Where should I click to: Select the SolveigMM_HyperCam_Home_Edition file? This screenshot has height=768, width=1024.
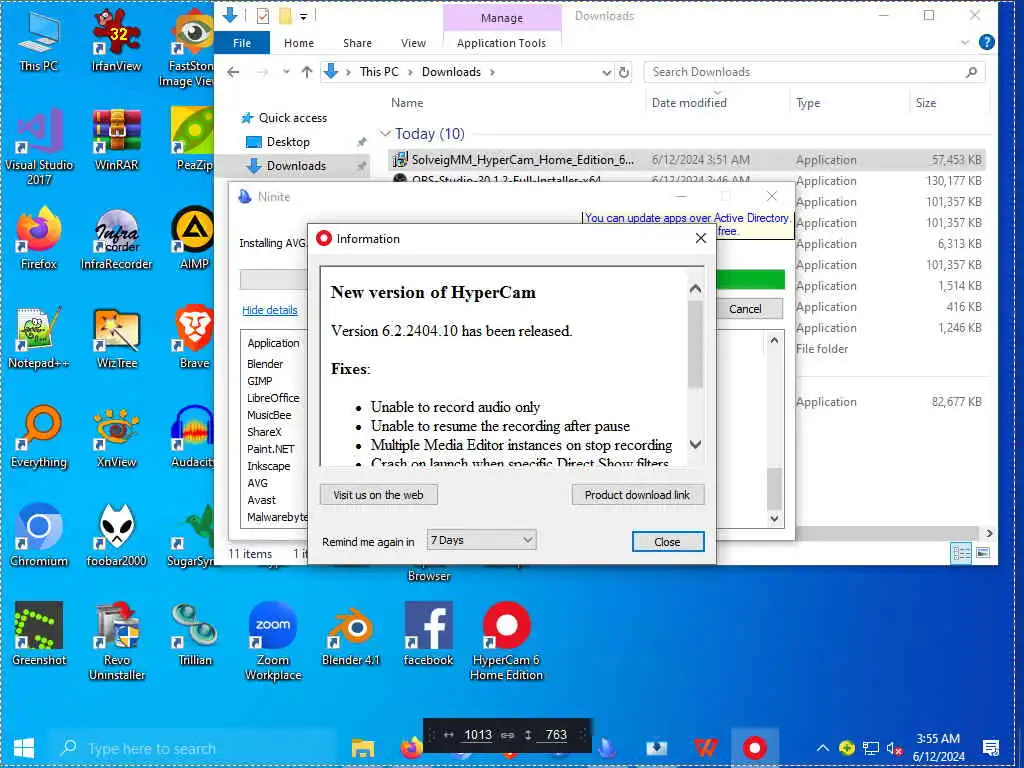coord(686,160)
